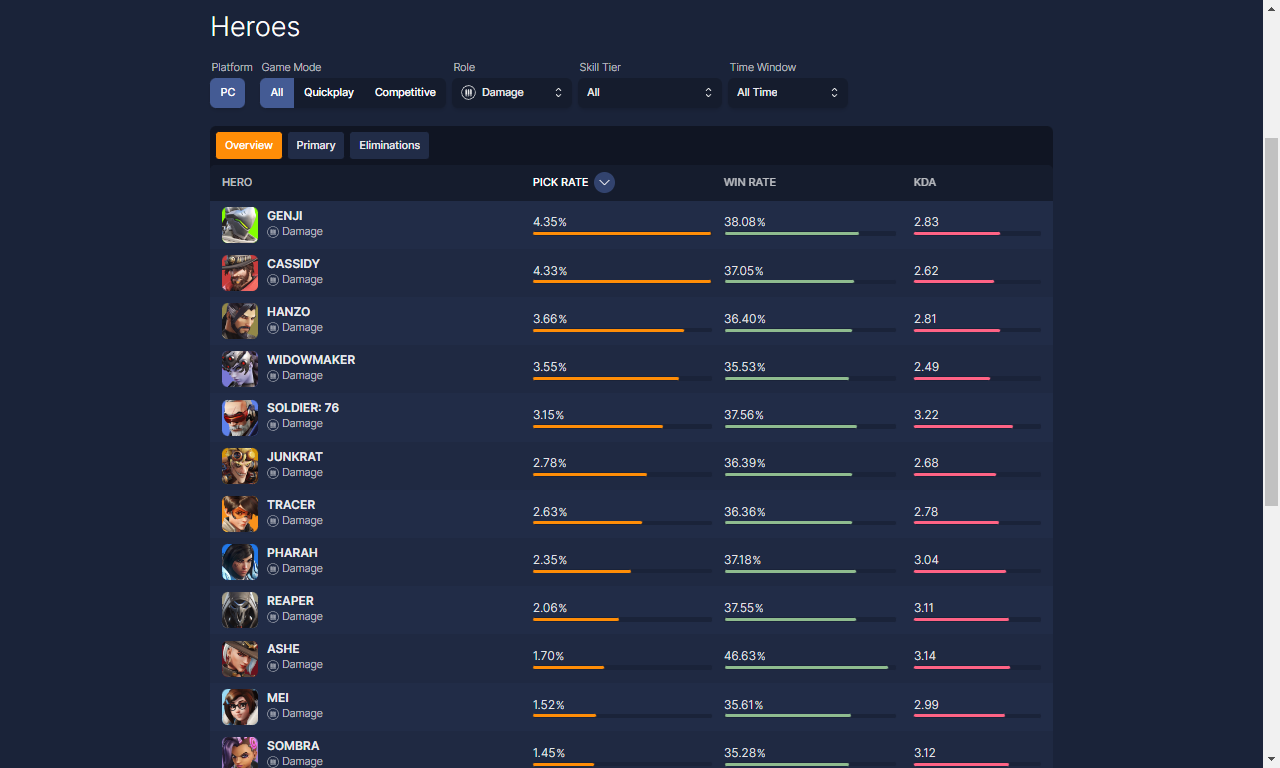Image resolution: width=1280 pixels, height=768 pixels.
Task: Open Widowmaker's hero portrait
Action: [x=240, y=369]
